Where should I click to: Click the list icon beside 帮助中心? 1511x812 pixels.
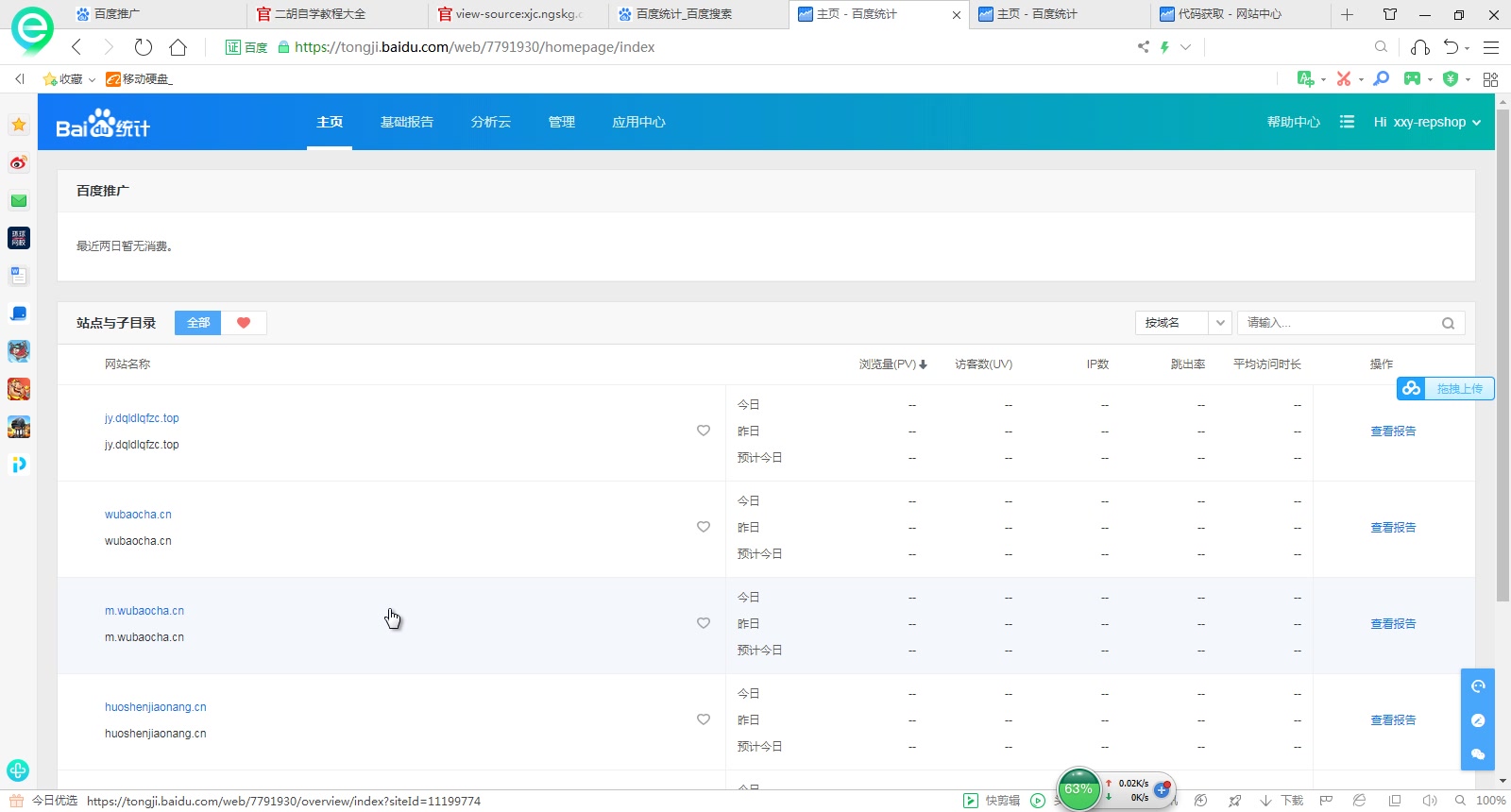click(1347, 122)
